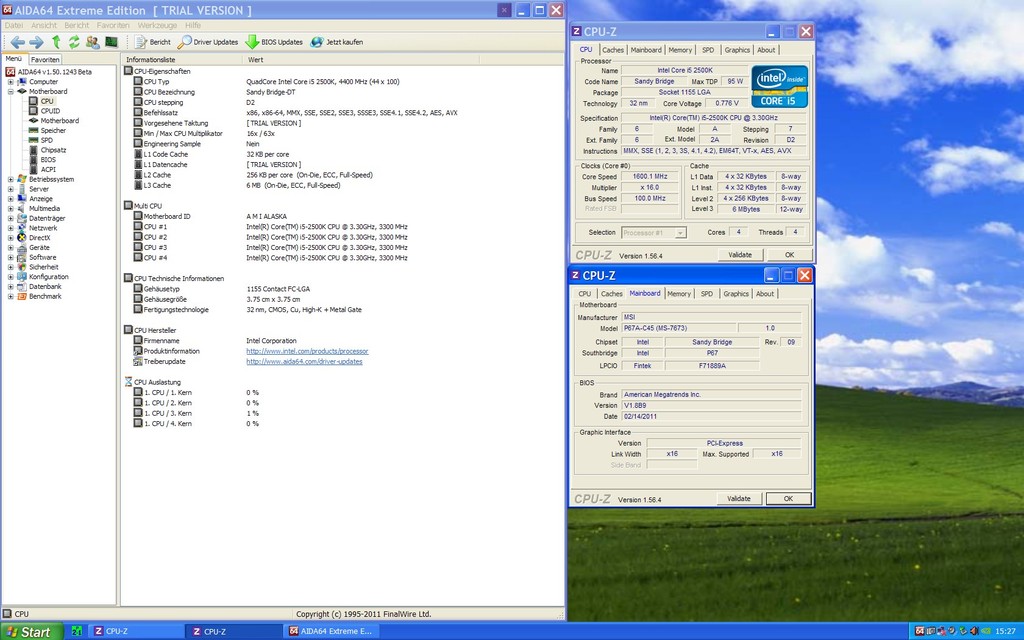Click Validate in the CPU-Z Mainboard window
This screenshot has width=1024, height=640.
(739, 498)
